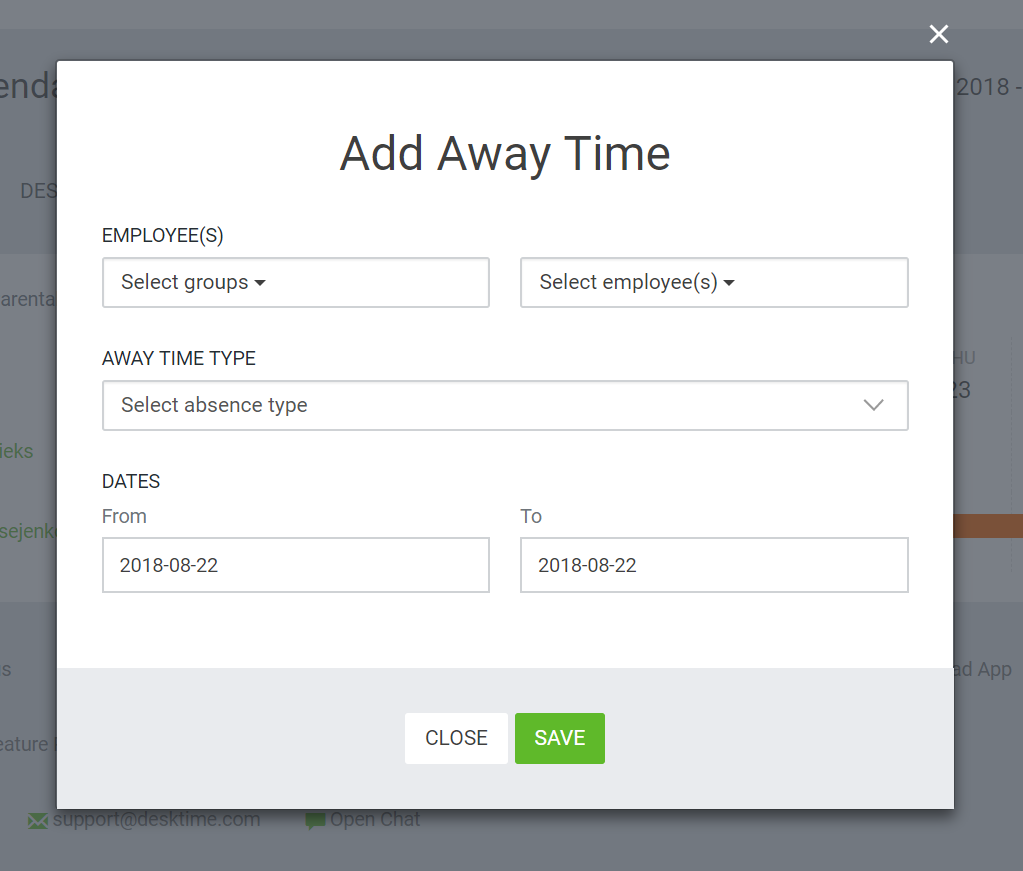Viewport: 1023px width, 871px height.
Task: Click the CLOSE button
Action: tap(456, 738)
